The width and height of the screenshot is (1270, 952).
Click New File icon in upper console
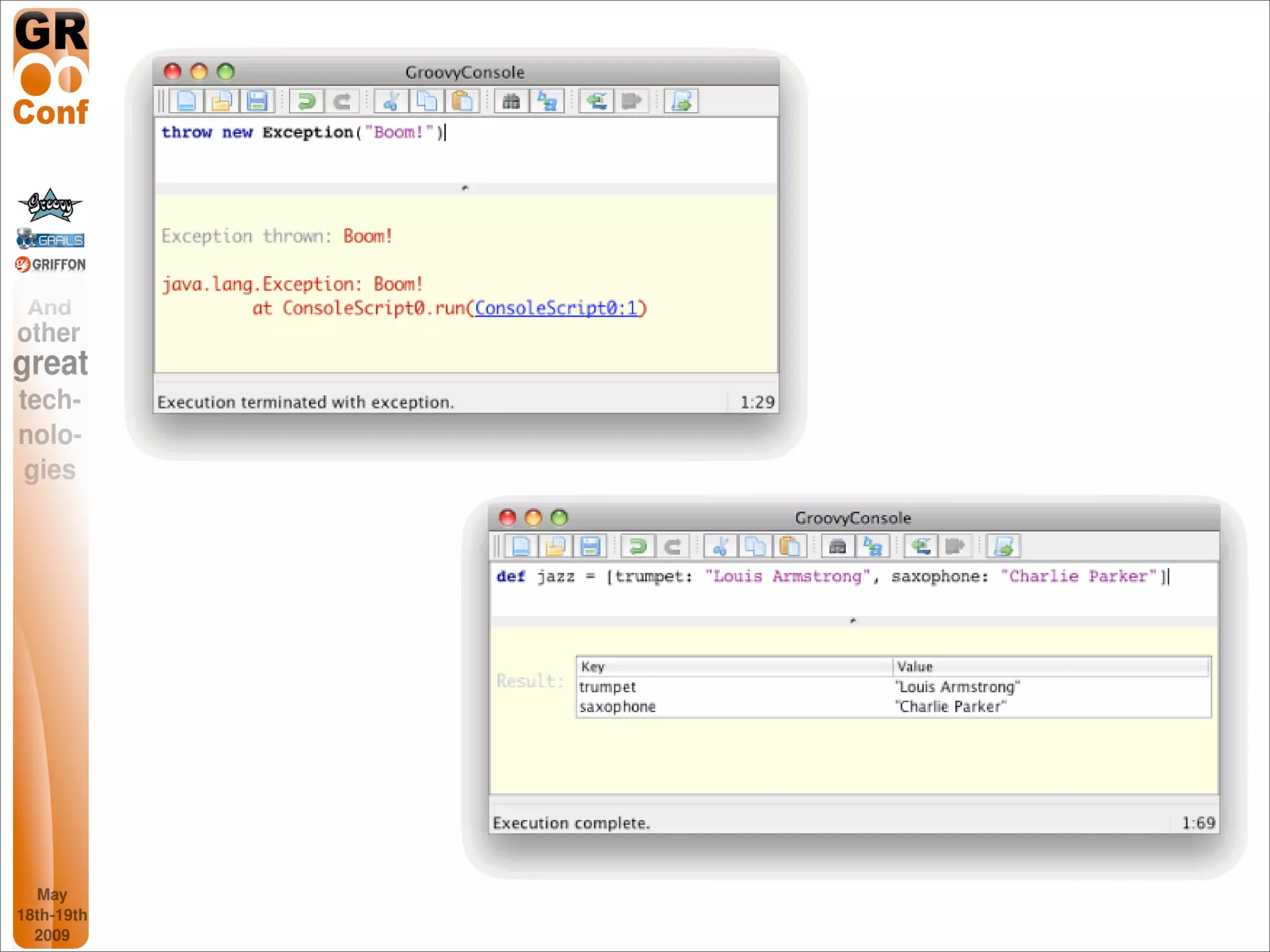186,101
